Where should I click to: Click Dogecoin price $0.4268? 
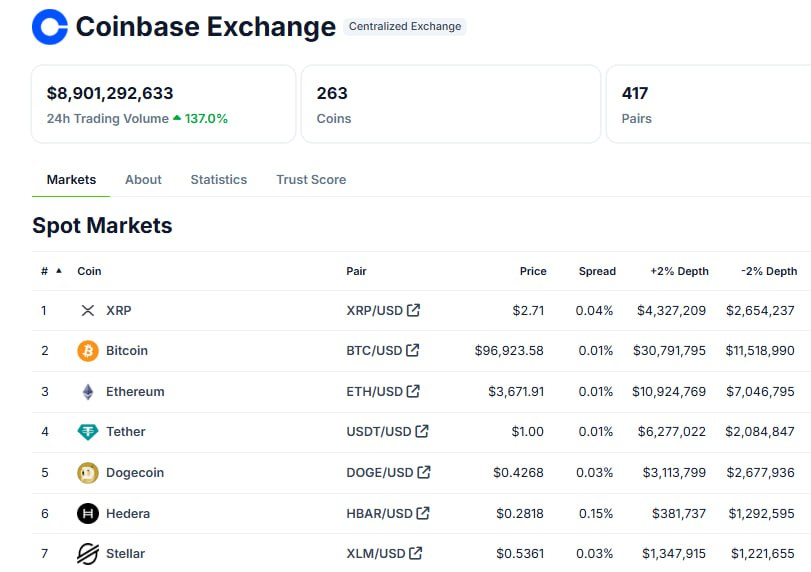[x=518, y=473]
